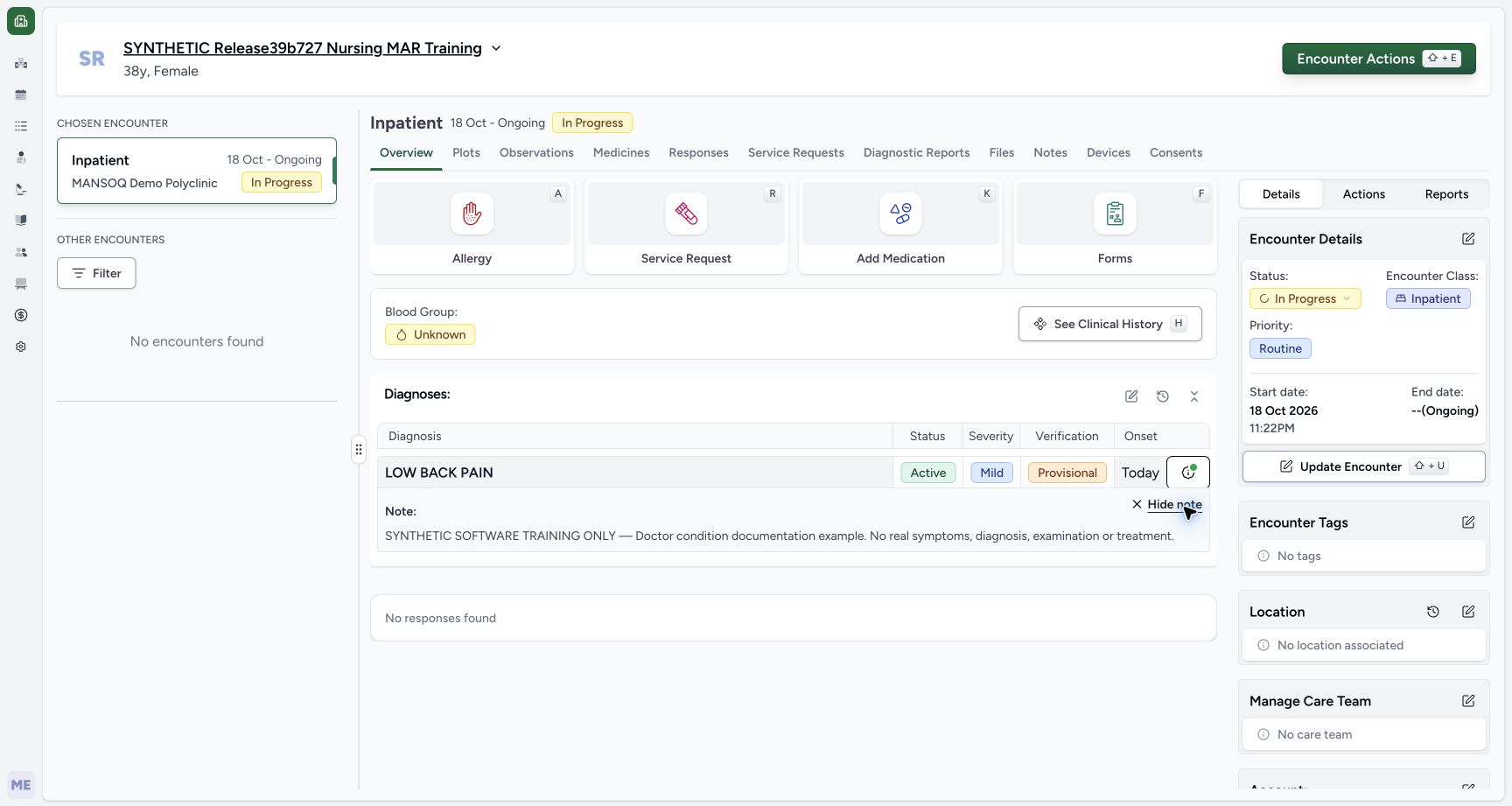
Task: Click the Service Request test tube icon
Action: 686,214
